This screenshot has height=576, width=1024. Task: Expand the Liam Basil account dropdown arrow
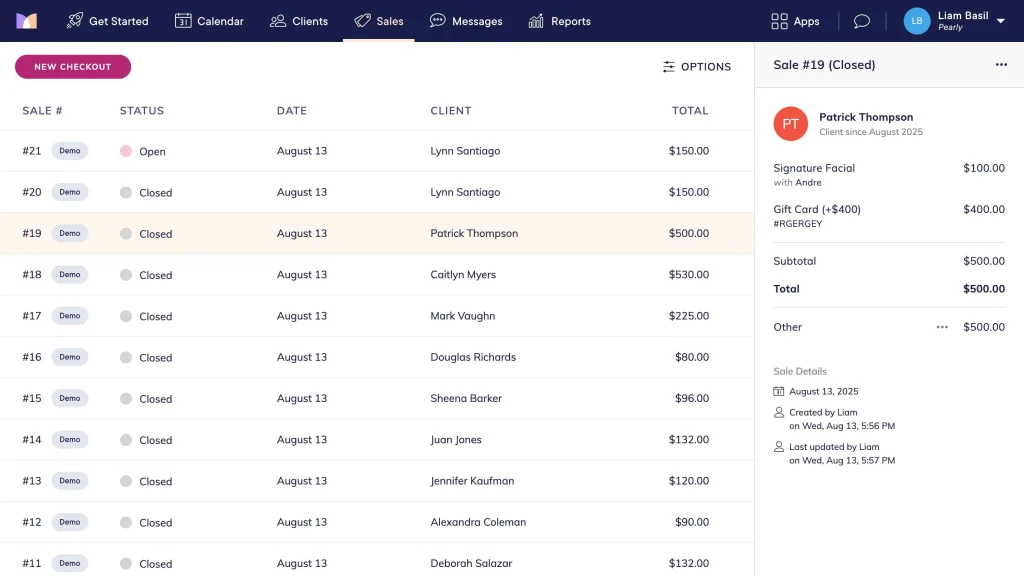point(1000,21)
